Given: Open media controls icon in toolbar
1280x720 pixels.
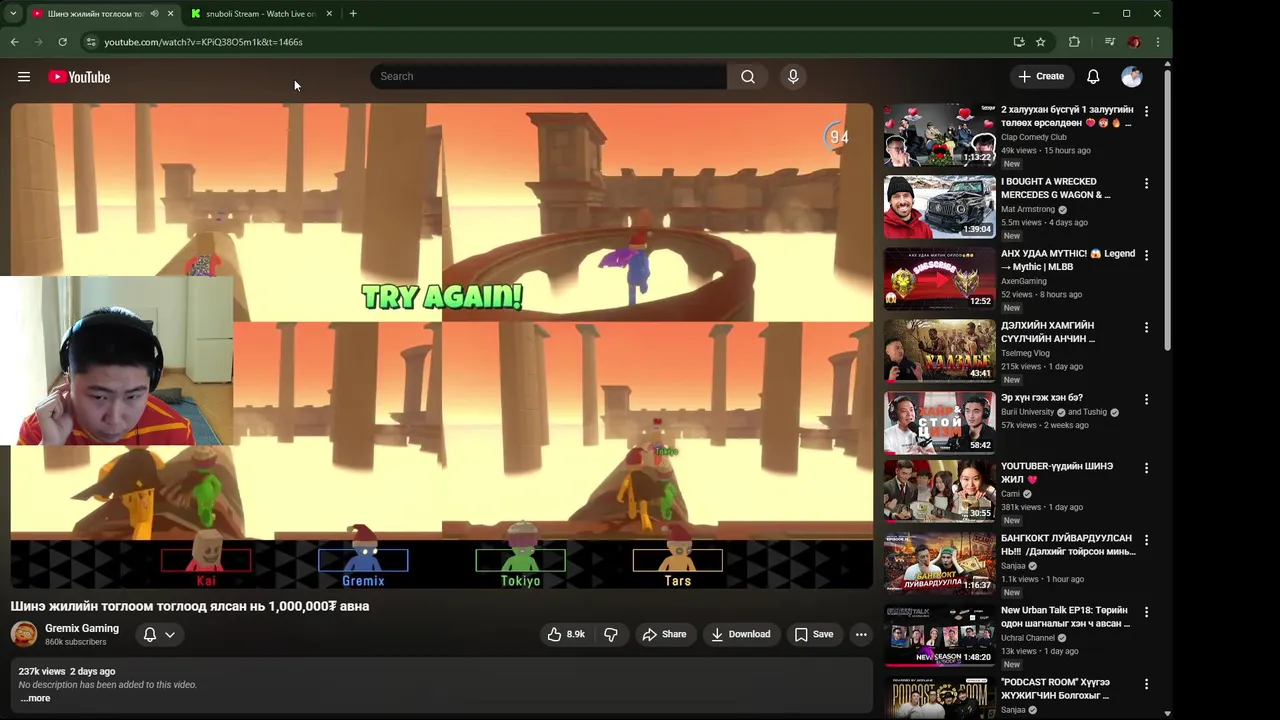Looking at the screenshot, I should point(1110,42).
